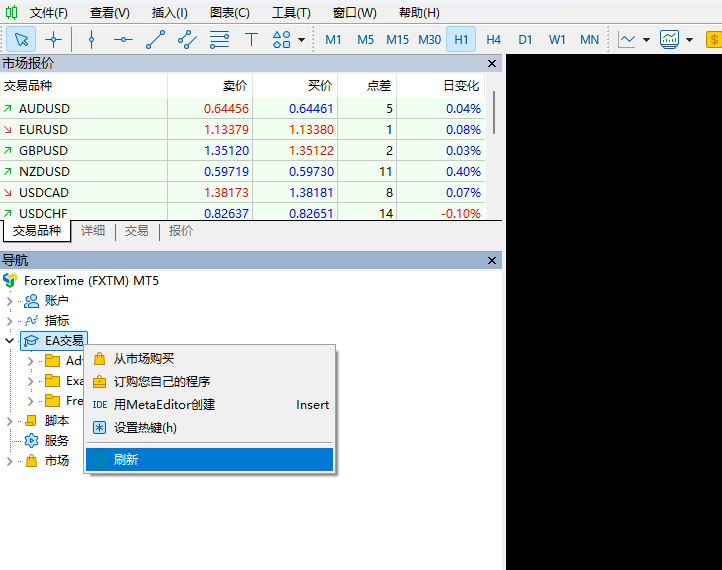Select the vertical line drawing tool
The height and width of the screenshot is (570, 722).
[91, 39]
